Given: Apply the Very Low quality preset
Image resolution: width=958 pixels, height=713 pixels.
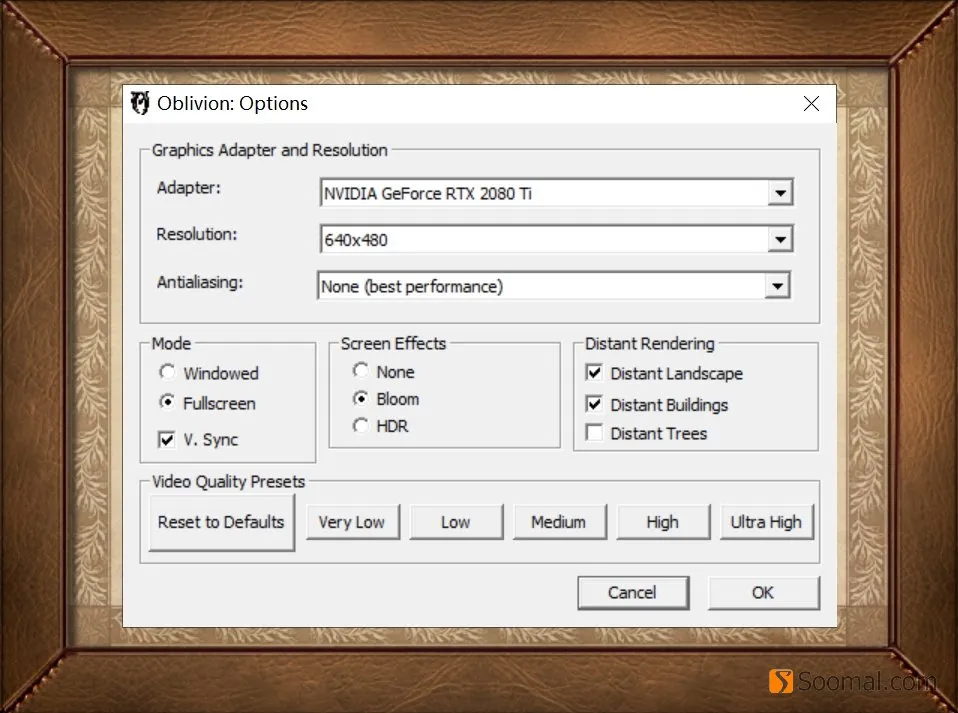Looking at the screenshot, I should click(x=352, y=522).
